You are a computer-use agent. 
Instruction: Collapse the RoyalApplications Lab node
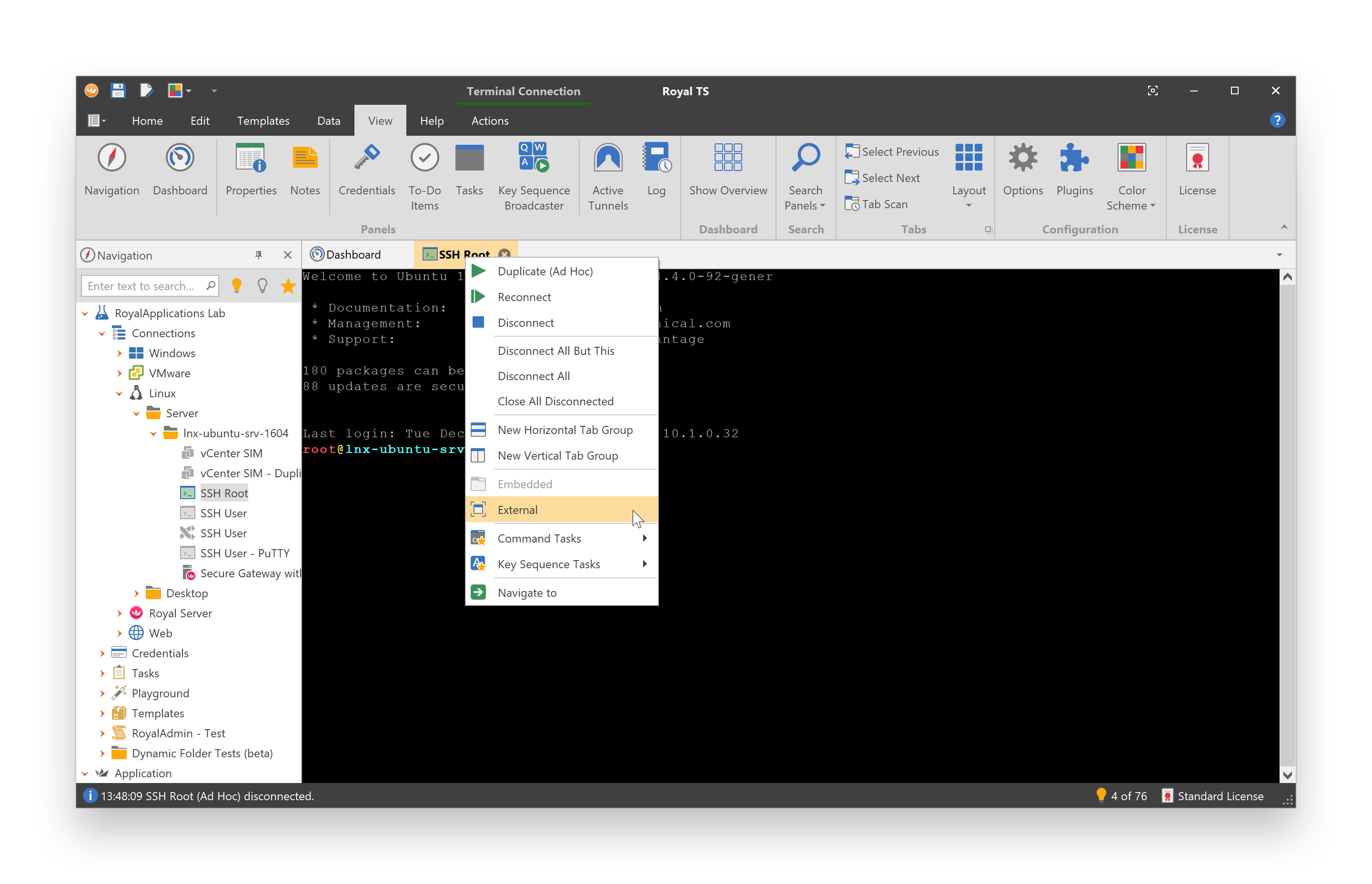[x=85, y=313]
